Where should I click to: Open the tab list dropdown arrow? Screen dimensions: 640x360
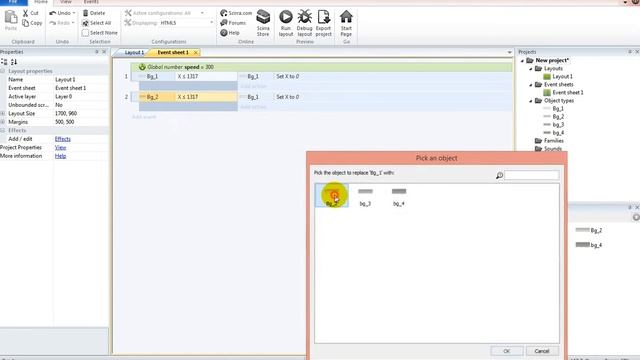[x=509, y=52]
